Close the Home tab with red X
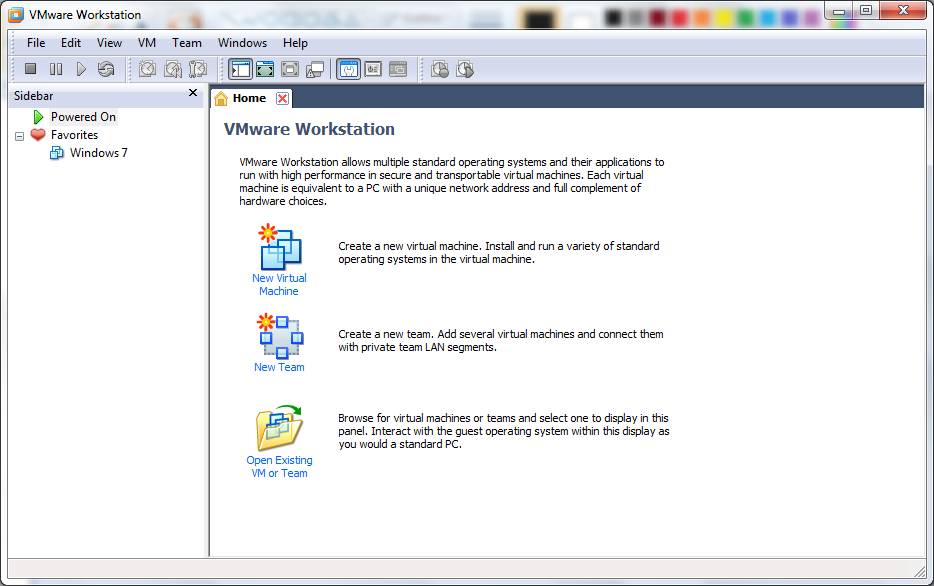Viewport: 934px width, 586px height. tap(283, 99)
